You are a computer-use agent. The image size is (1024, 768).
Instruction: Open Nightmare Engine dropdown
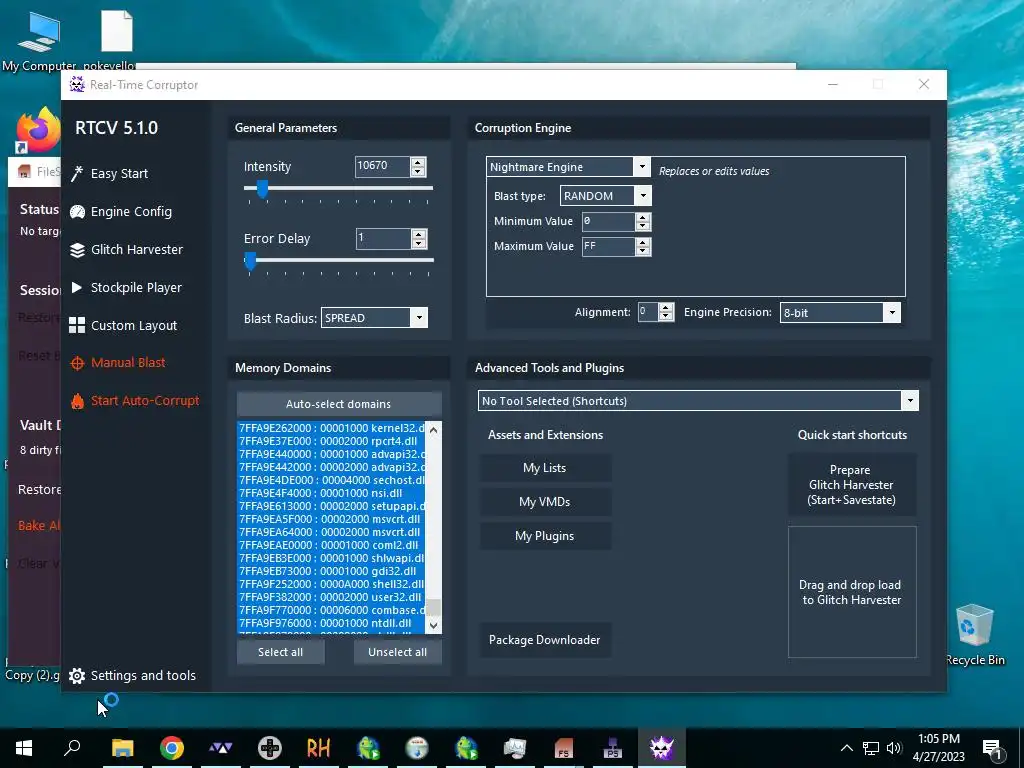click(642, 167)
